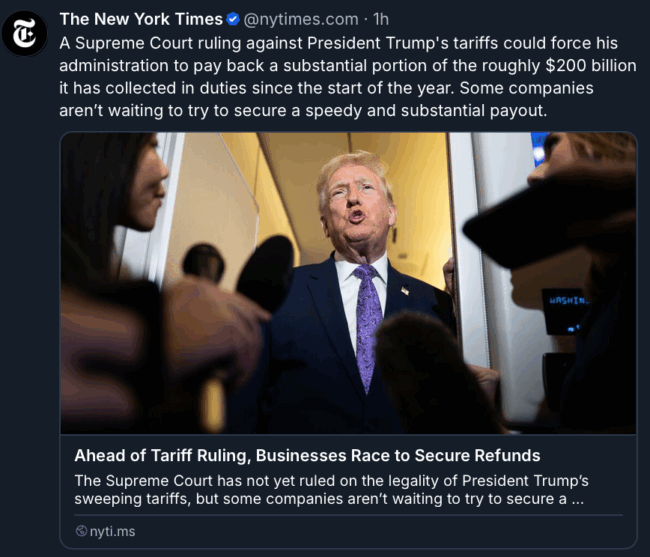The width and height of the screenshot is (650, 557).
Task: Click the nyti.ms source domain text
Action: point(112,531)
